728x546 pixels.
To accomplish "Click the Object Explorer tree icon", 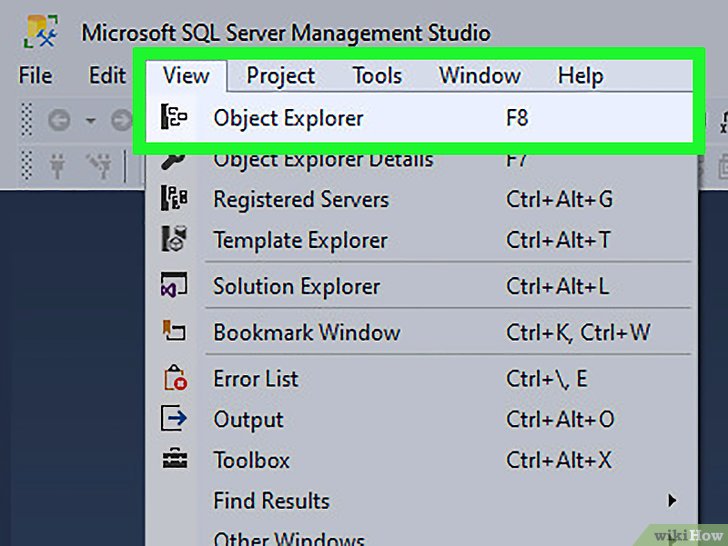I will 174,117.
